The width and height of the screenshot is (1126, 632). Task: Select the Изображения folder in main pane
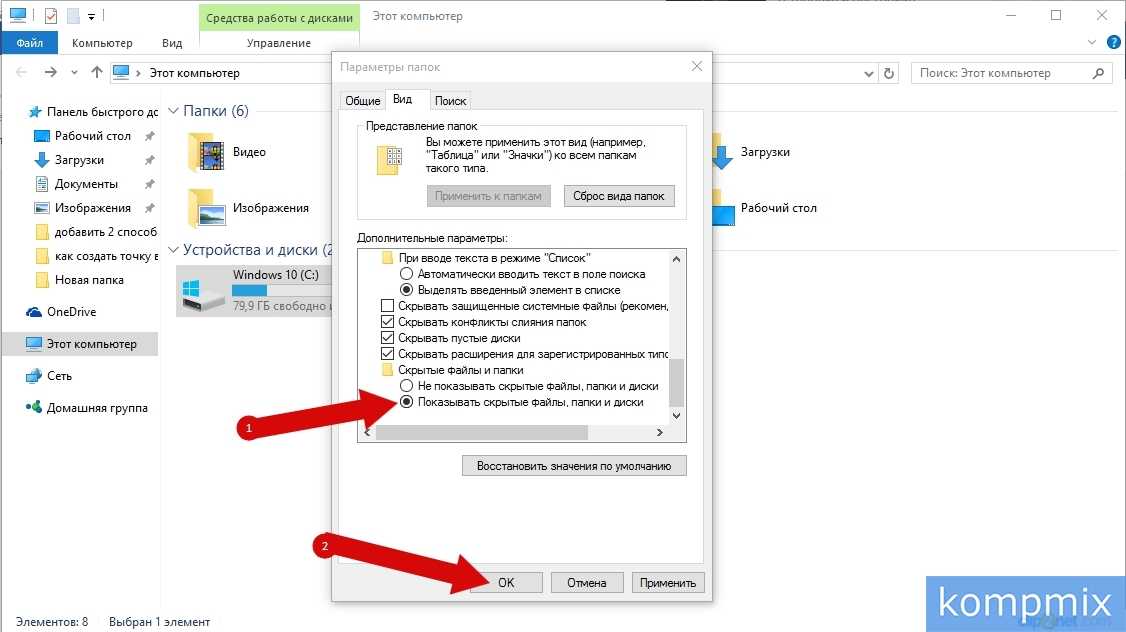coord(248,208)
